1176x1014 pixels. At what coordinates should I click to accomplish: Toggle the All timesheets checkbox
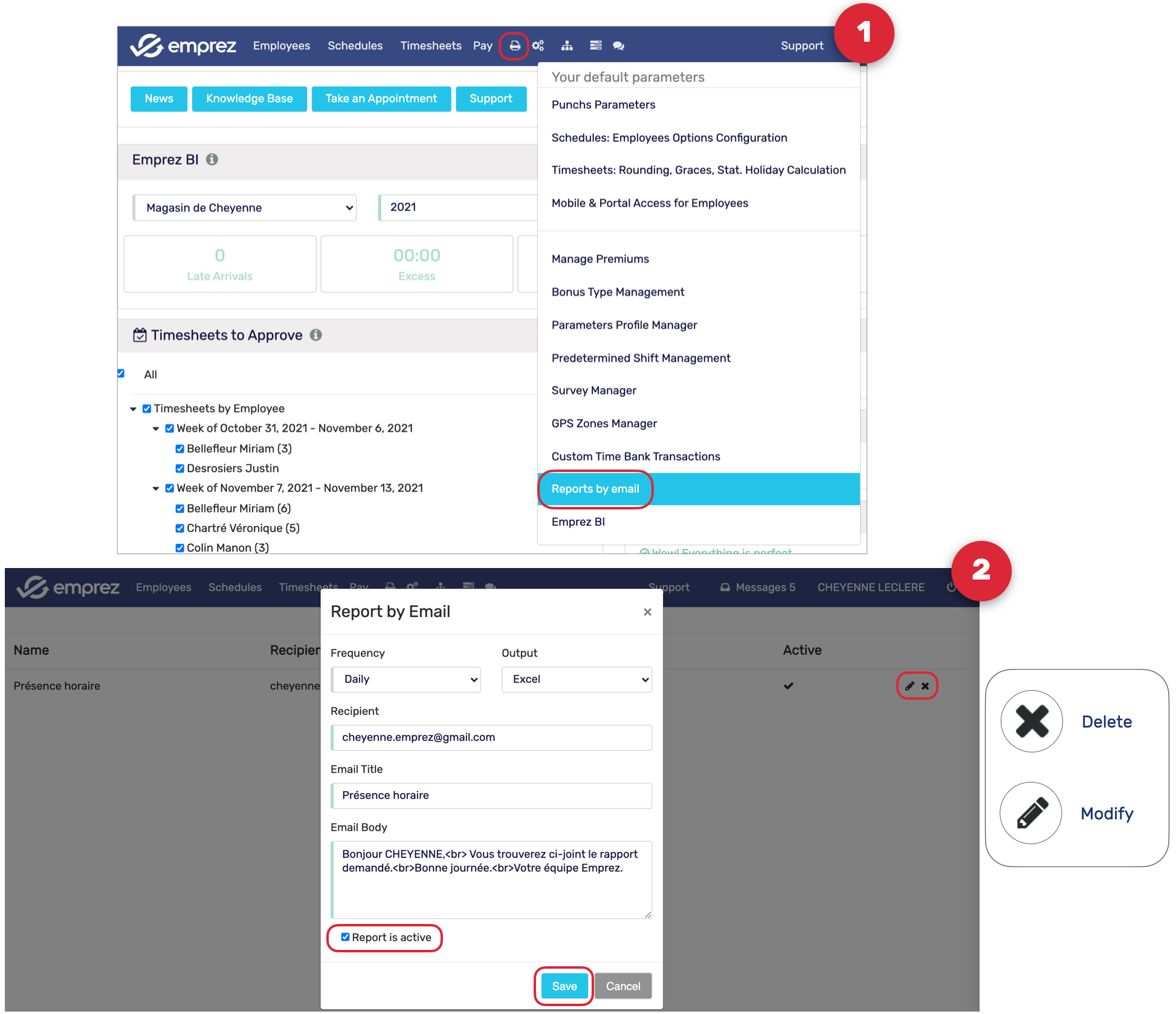coord(121,373)
